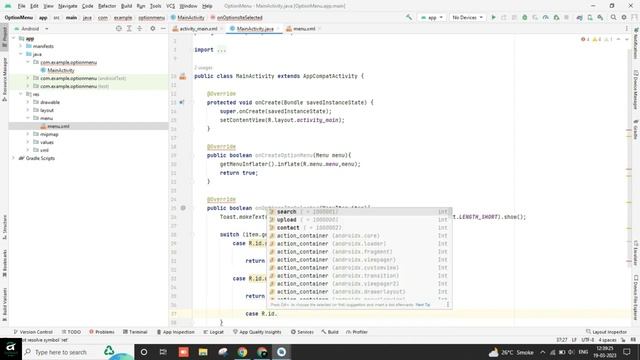Open the VCS menu
640x360 pixels.
click(x=171, y=6)
